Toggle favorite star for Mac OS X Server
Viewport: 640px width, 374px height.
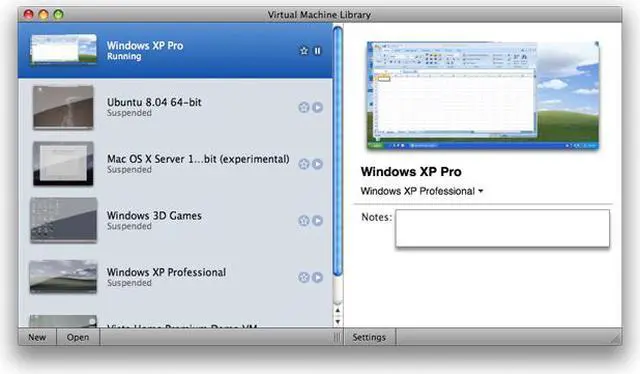(x=304, y=164)
